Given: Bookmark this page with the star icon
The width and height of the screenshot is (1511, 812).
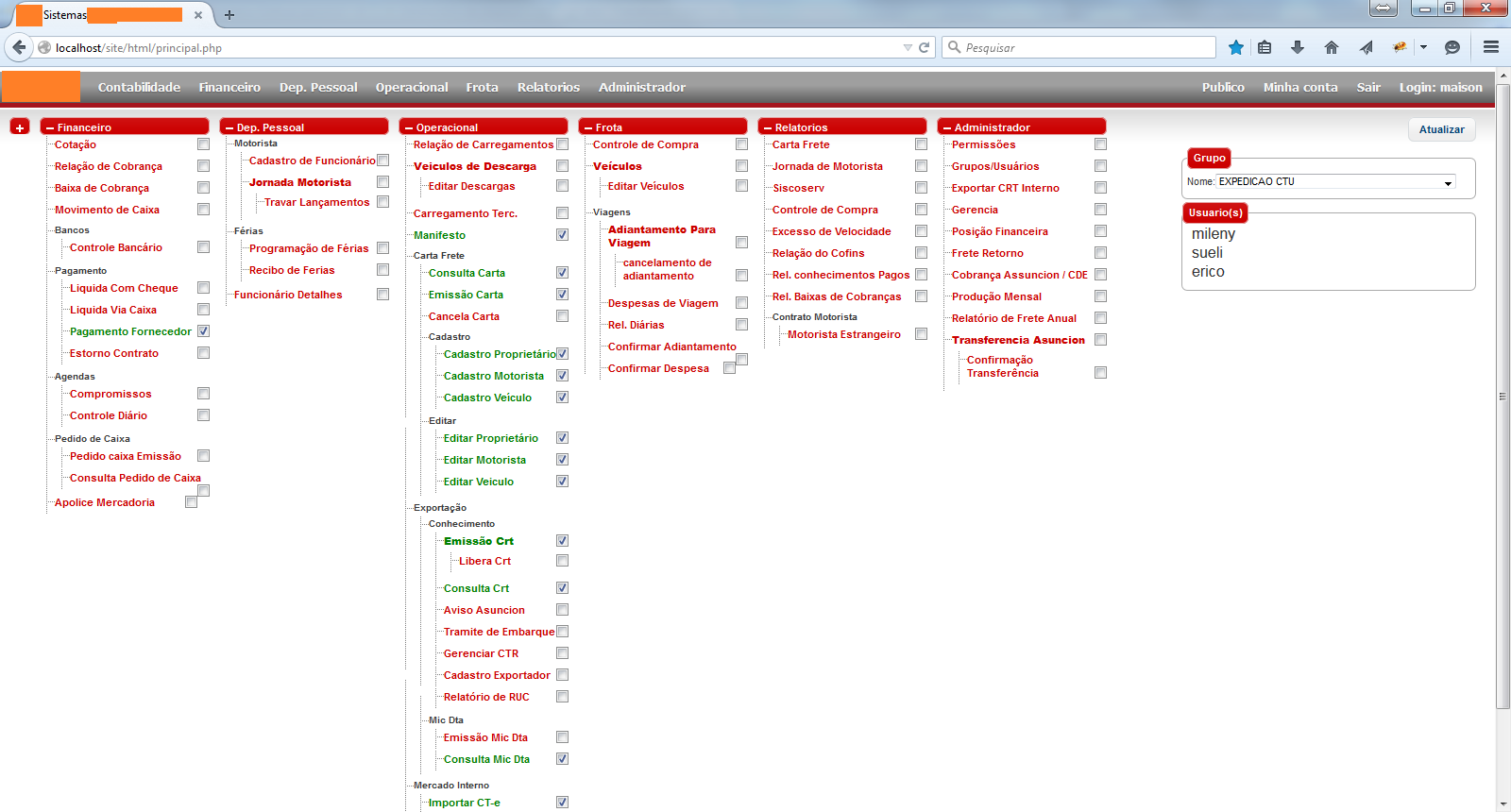Looking at the screenshot, I should [x=1235, y=47].
